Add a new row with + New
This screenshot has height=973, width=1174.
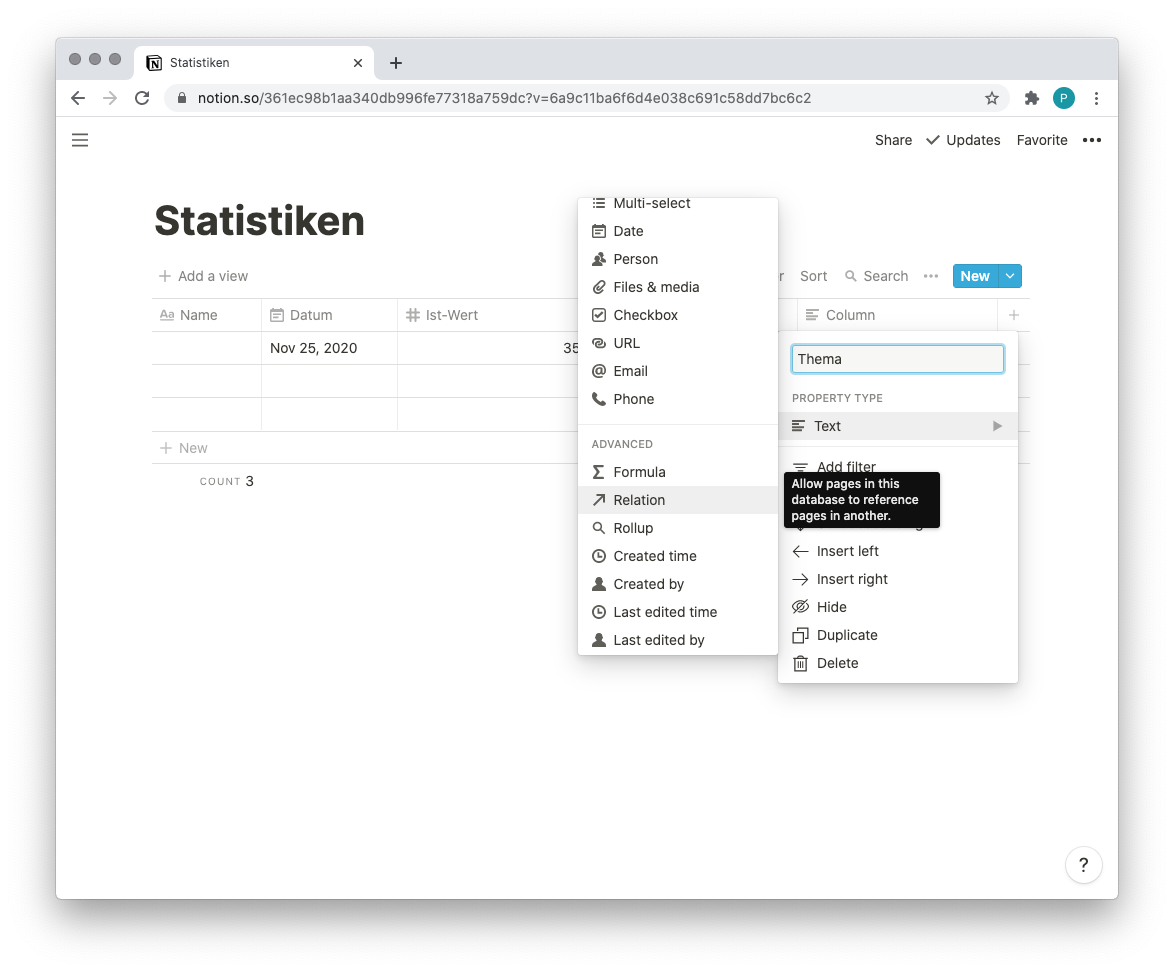point(184,448)
